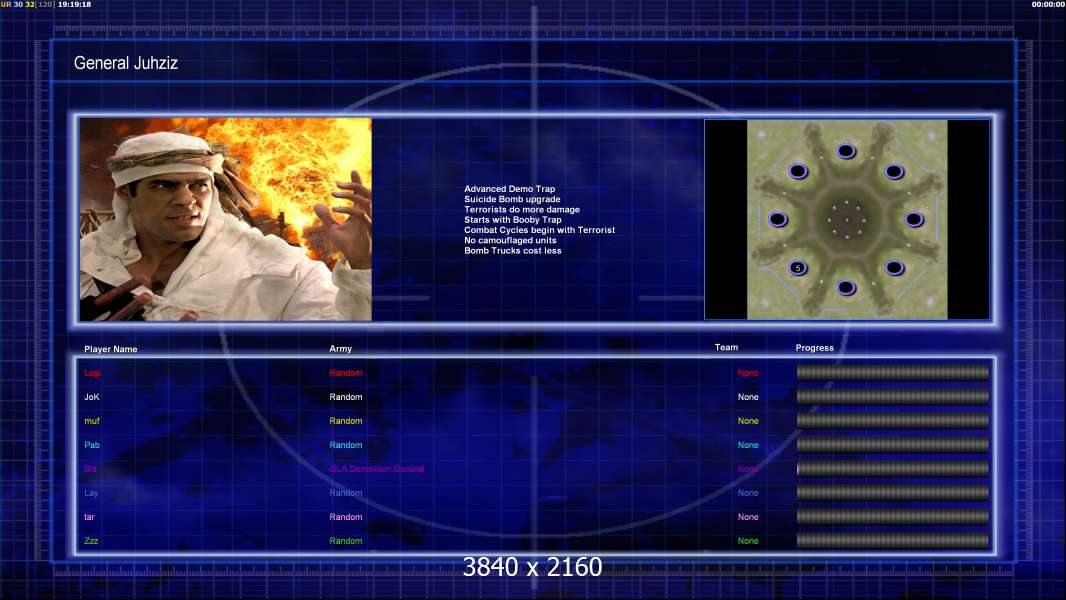
Task: Click General Juhziz's portrait image
Action: pyautogui.click(x=226, y=219)
